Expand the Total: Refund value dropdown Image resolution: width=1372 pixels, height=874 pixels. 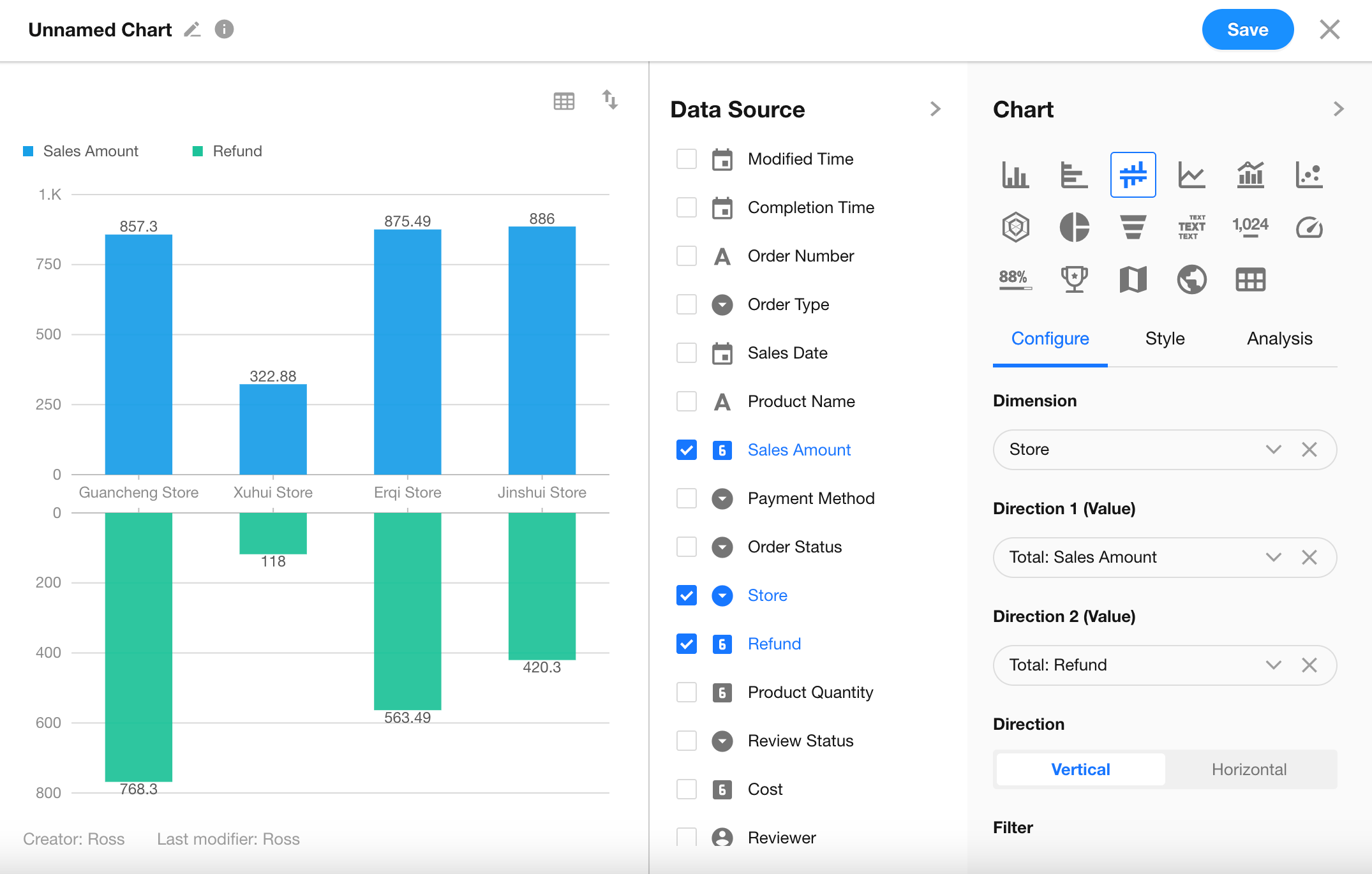pyautogui.click(x=1273, y=665)
